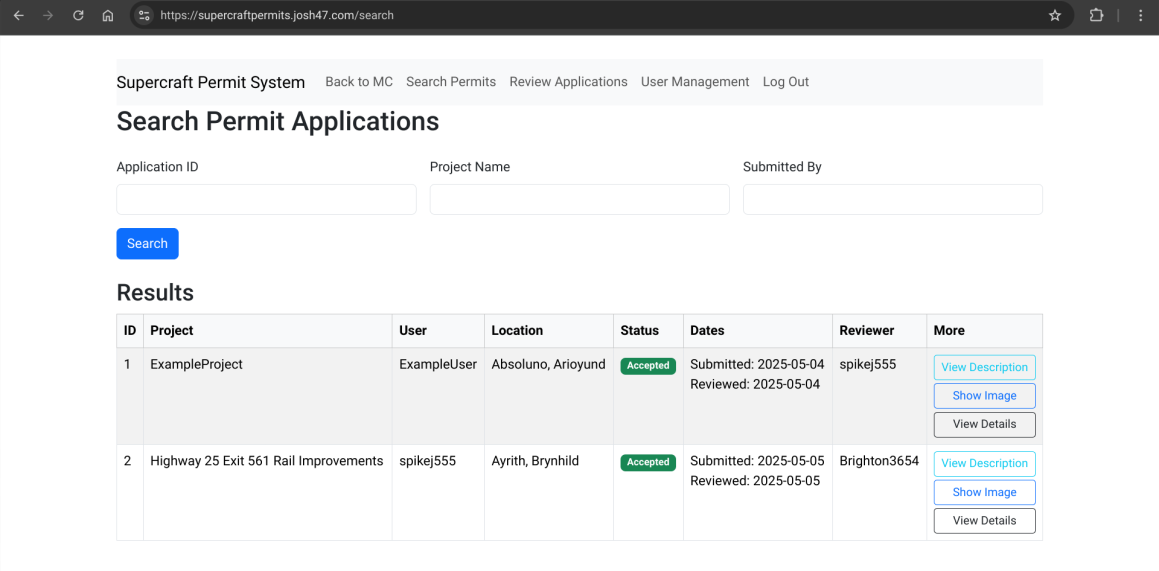Screen dimensions: 1159x571
Task: View Details of ExampleProject permit
Action: (984, 424)
